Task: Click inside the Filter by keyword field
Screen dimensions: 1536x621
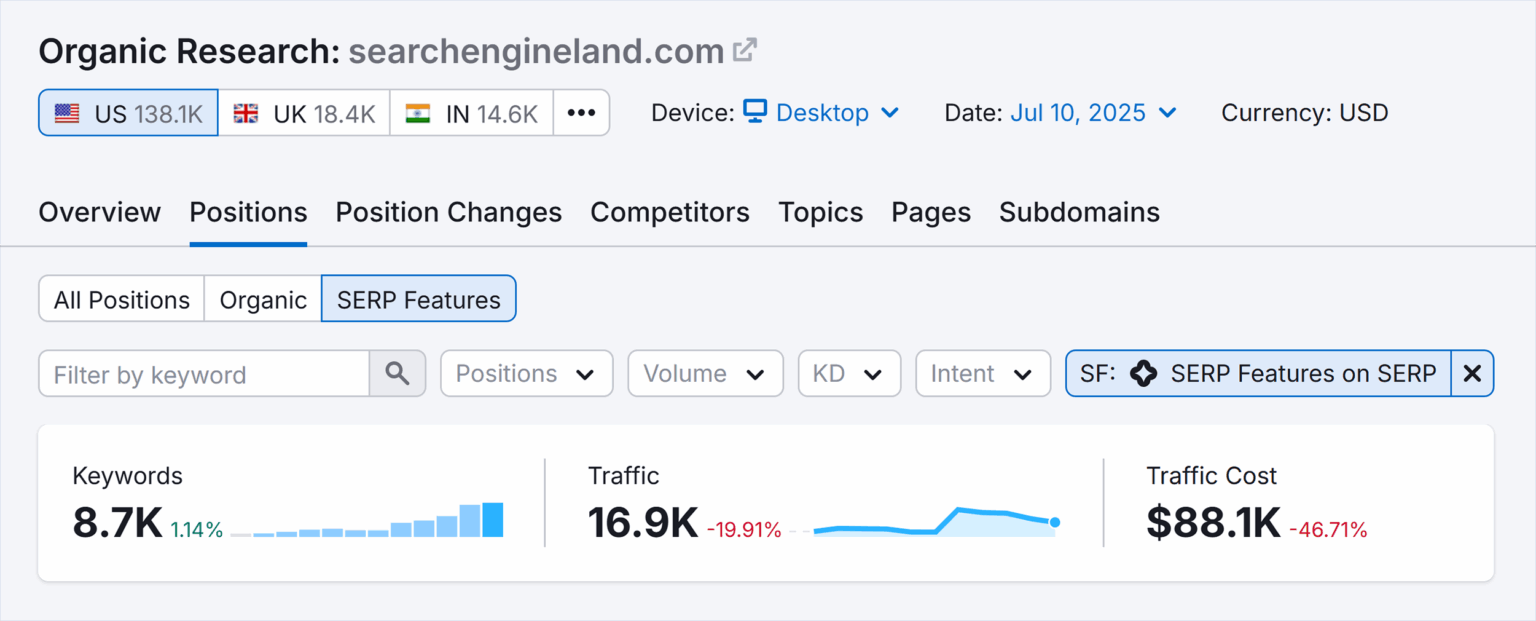Action: 200,373
